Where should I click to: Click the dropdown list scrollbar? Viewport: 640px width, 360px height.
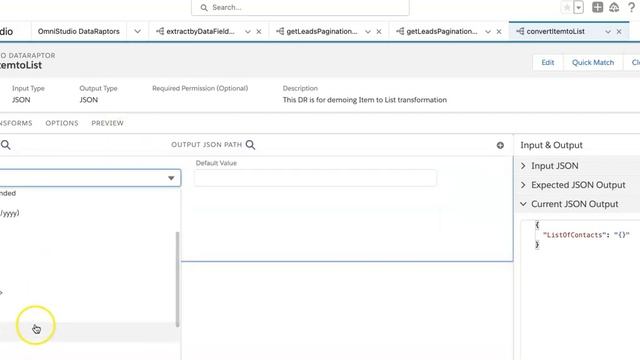177,279
